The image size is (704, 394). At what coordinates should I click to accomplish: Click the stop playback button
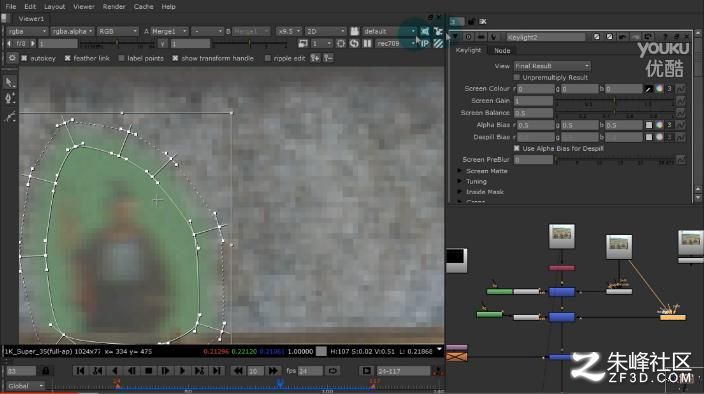pos(149,371)
